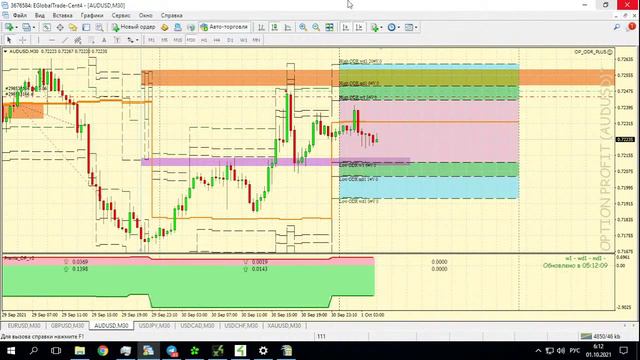The image size is (640, 360).
Task: Open the Вставка menu
Action: click(x=62, y=16)
